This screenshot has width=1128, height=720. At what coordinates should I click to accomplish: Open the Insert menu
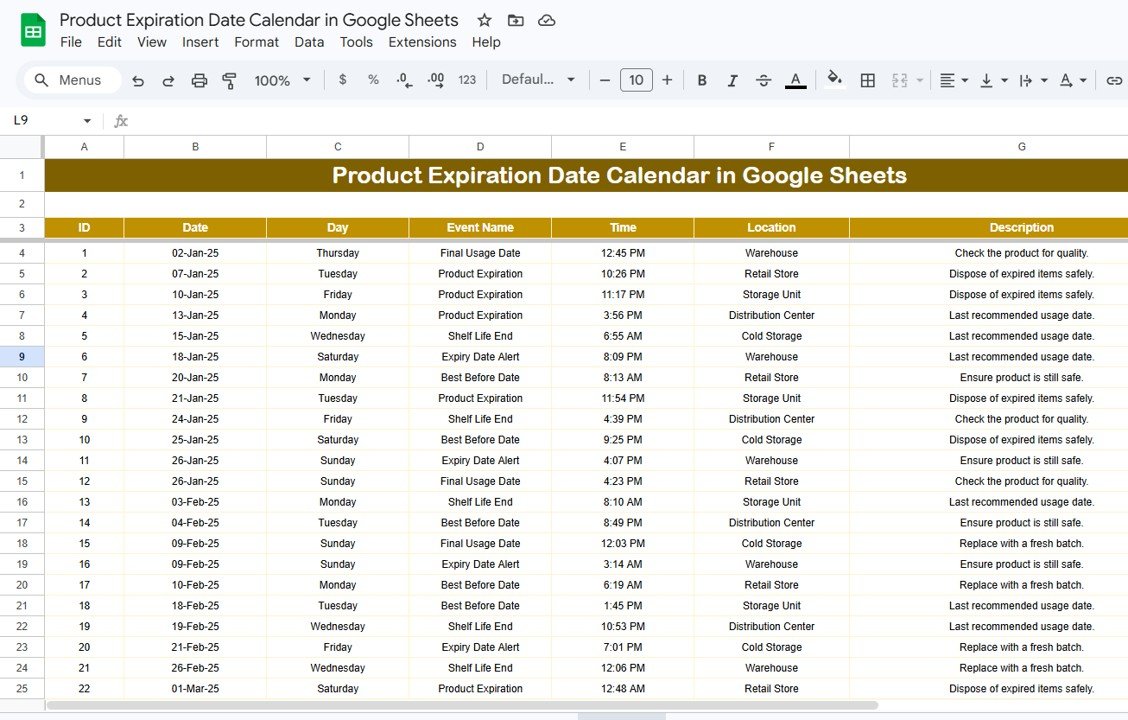[200, 42]
